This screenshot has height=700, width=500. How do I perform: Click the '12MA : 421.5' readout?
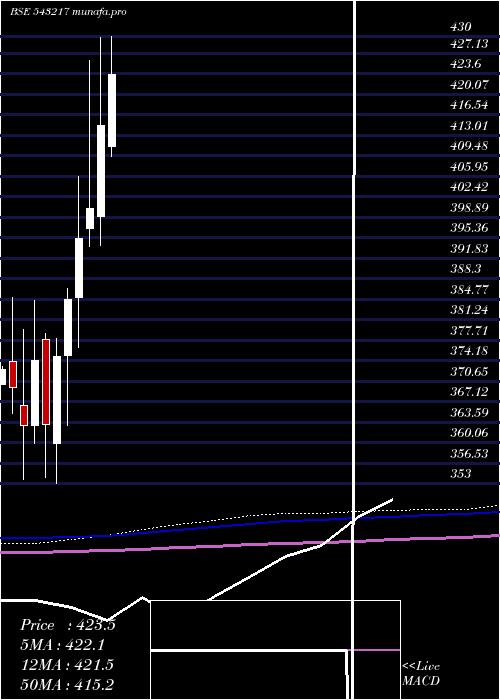coord(67,664)
